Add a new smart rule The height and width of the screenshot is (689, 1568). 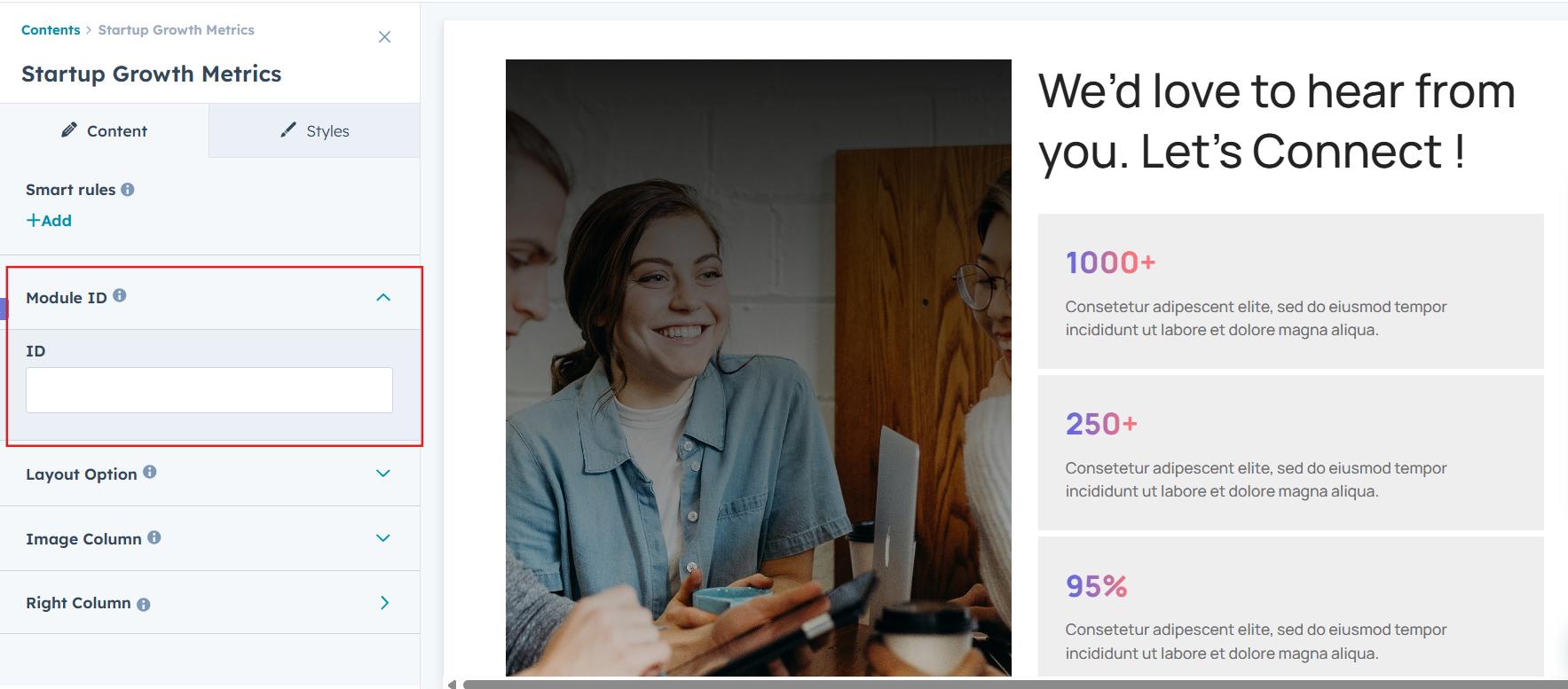tap(50, 221)
